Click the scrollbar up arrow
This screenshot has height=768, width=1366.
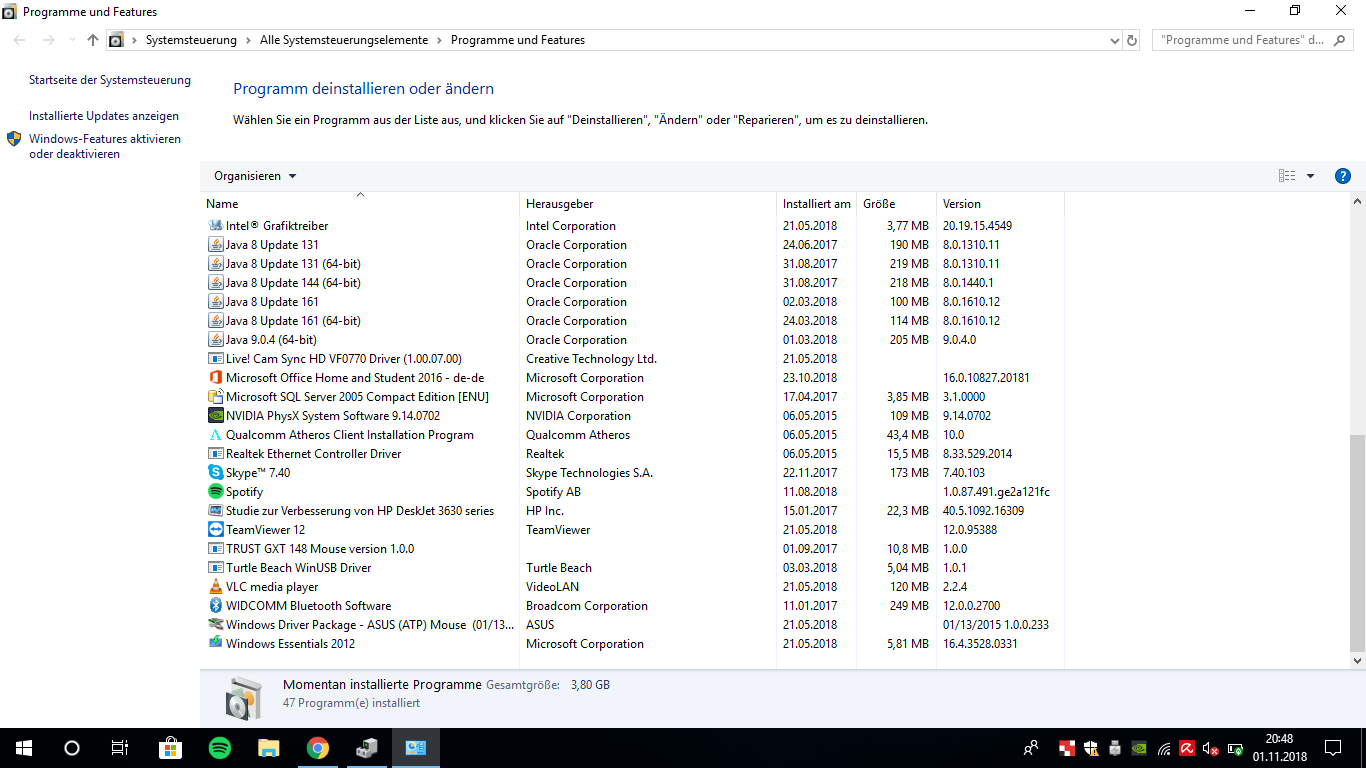click(1357, 201)
